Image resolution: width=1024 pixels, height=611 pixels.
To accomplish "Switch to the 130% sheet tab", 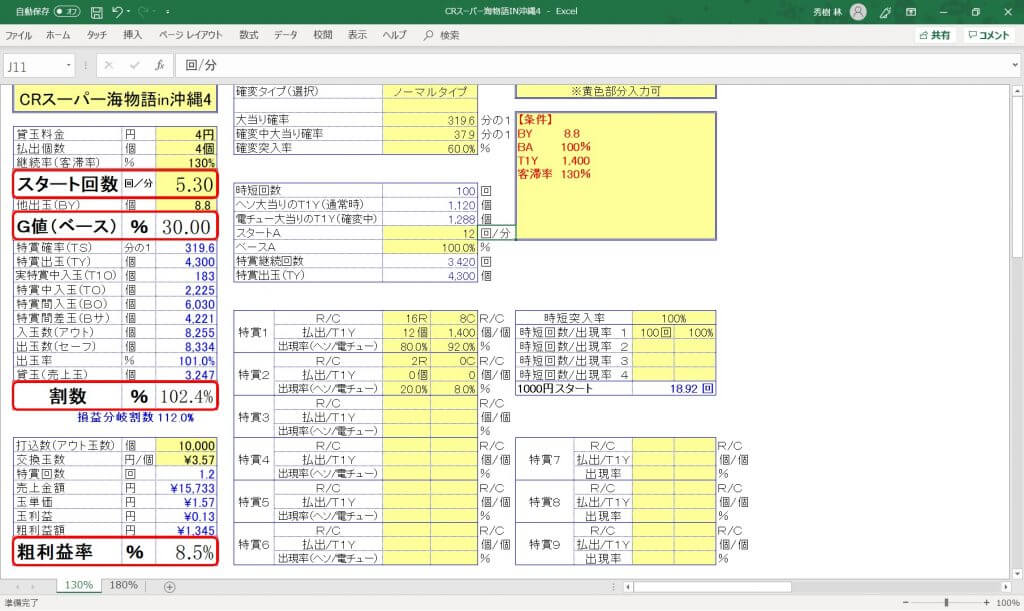I will (x=78, y=585).
